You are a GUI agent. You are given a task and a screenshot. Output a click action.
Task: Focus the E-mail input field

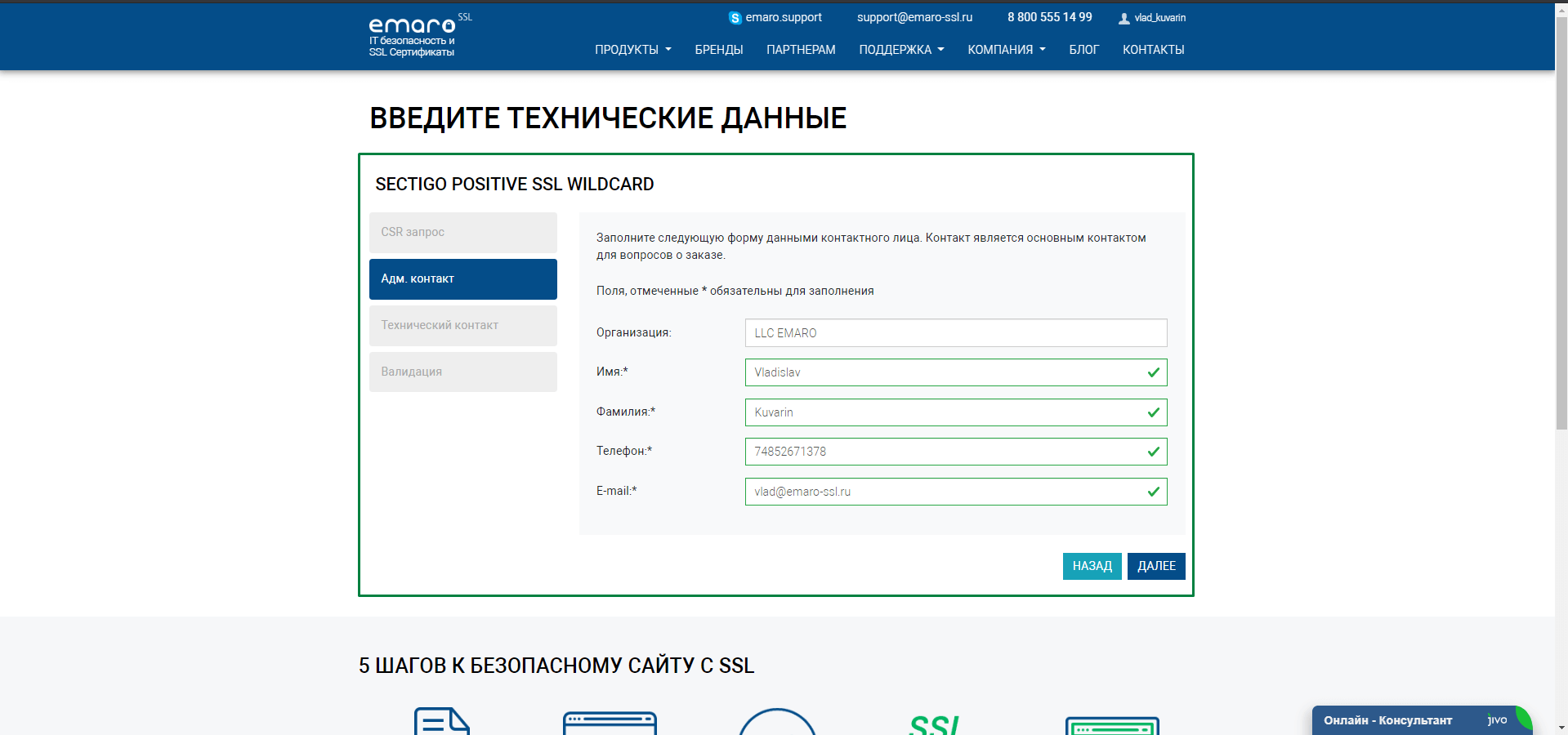[x=956, y=492]
